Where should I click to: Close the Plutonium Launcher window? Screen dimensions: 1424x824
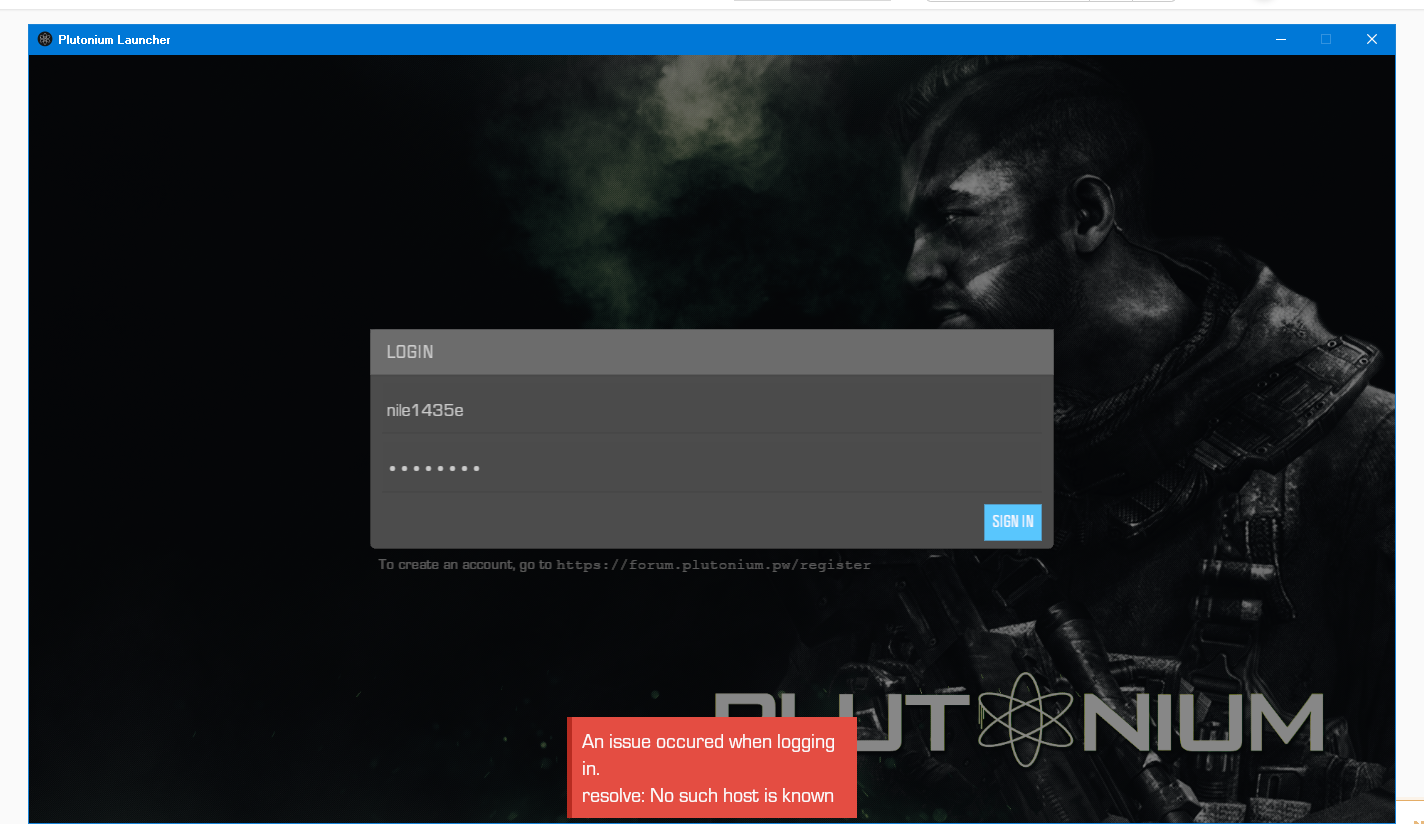[x=1371, y=39]
